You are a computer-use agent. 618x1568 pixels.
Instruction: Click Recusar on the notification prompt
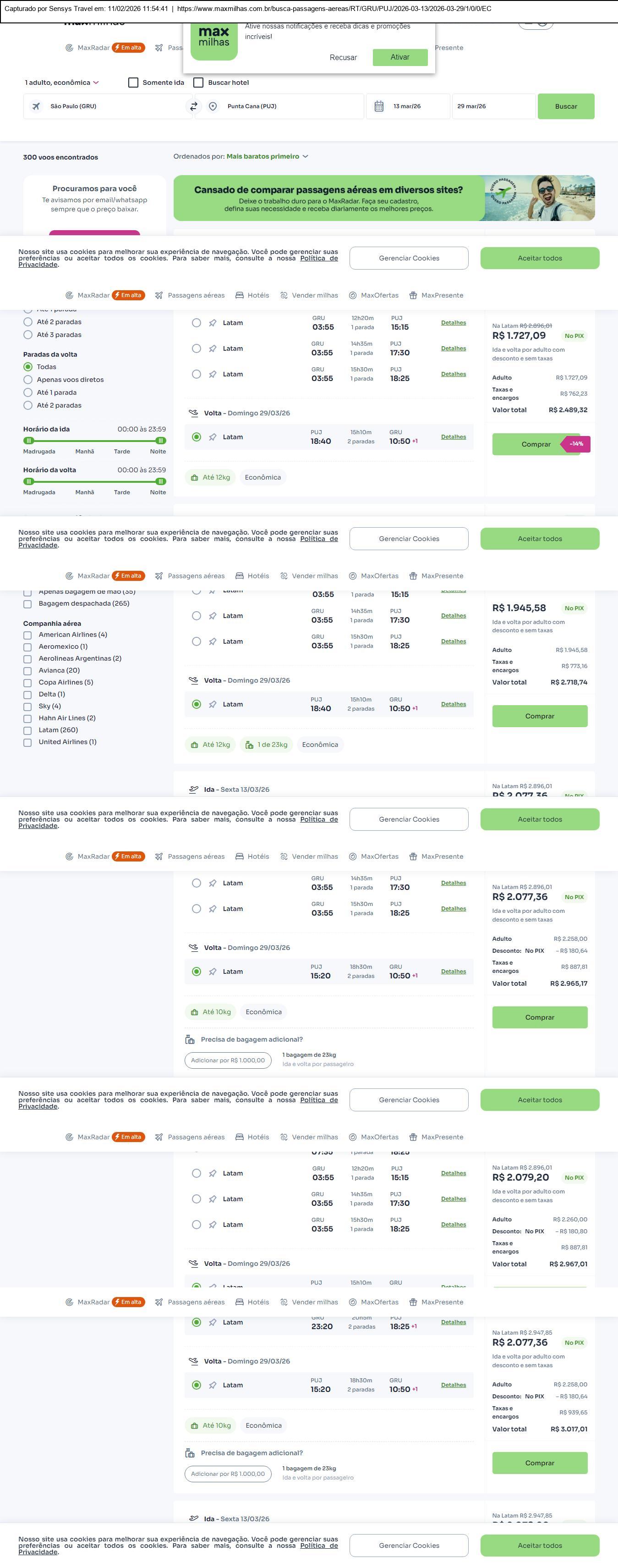(x=343, y=58)
